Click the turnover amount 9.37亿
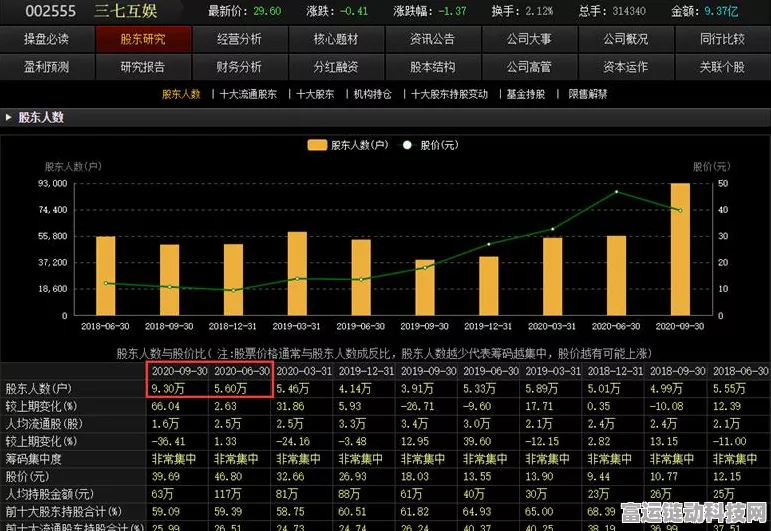The image size is (771, 531). coord(721,11)
